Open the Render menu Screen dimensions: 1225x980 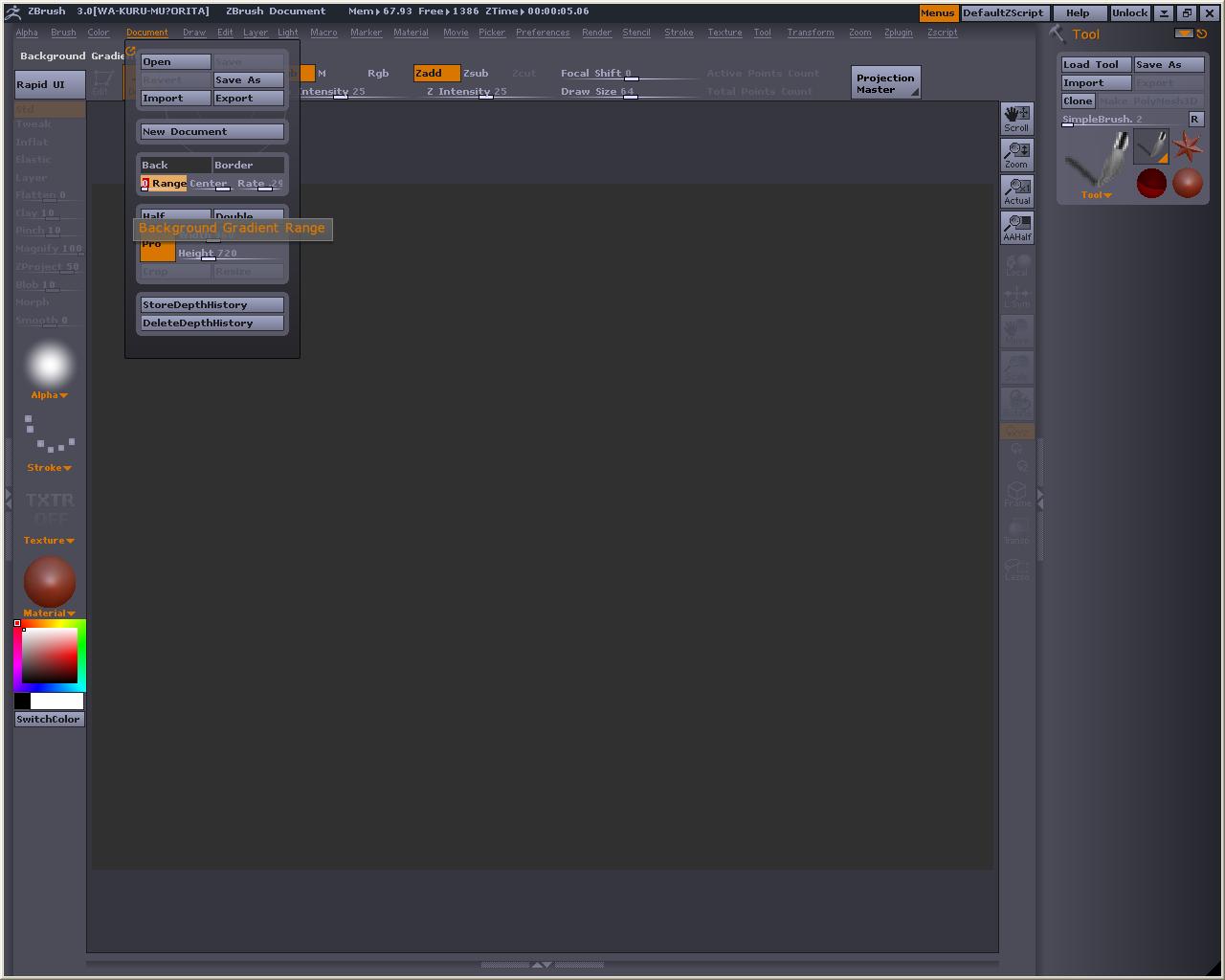[596, 33]
